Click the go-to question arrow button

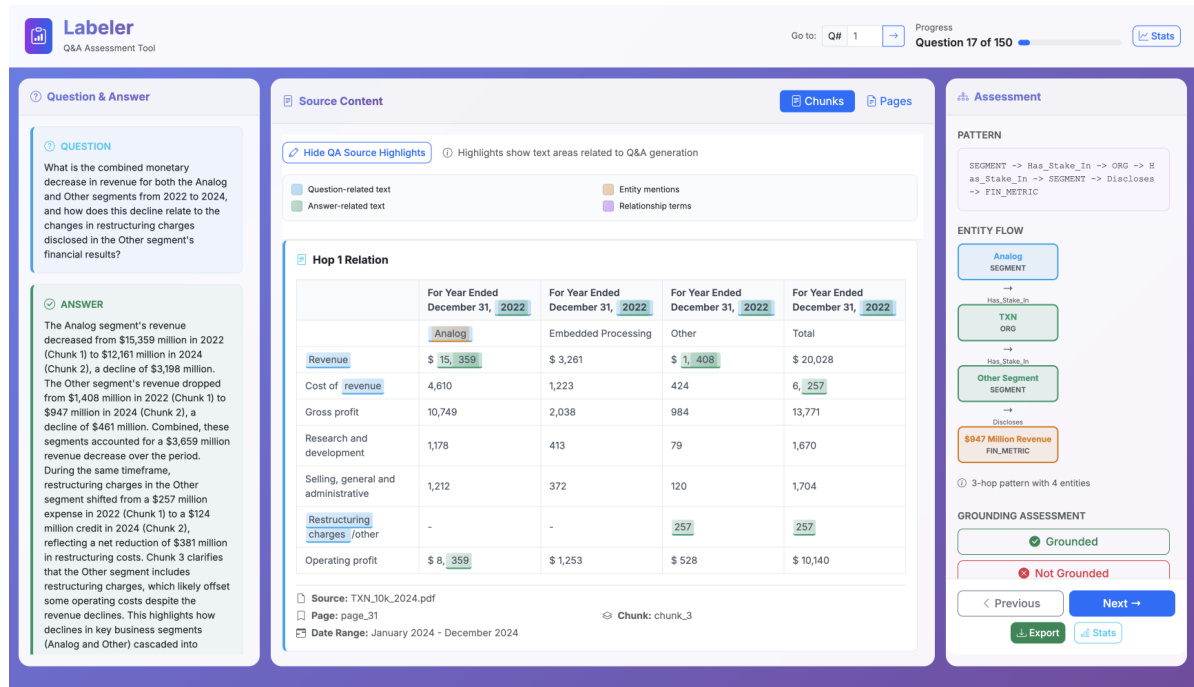(894, 36)
